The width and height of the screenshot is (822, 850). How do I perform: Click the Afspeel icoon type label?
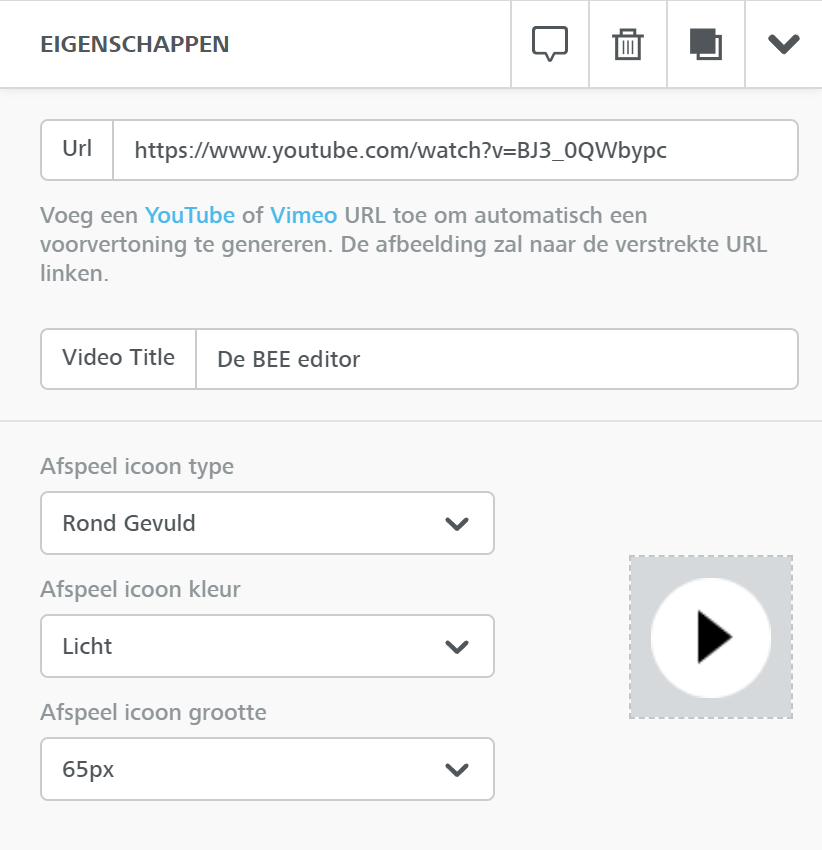tap(137, 467)
